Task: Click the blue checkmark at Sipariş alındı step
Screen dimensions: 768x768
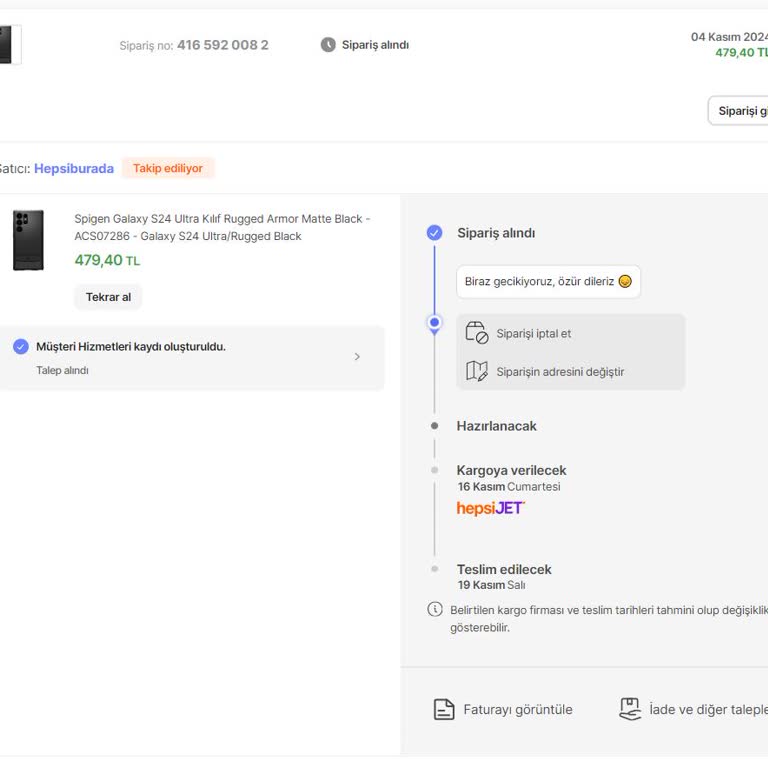Action: coord(434,233)
